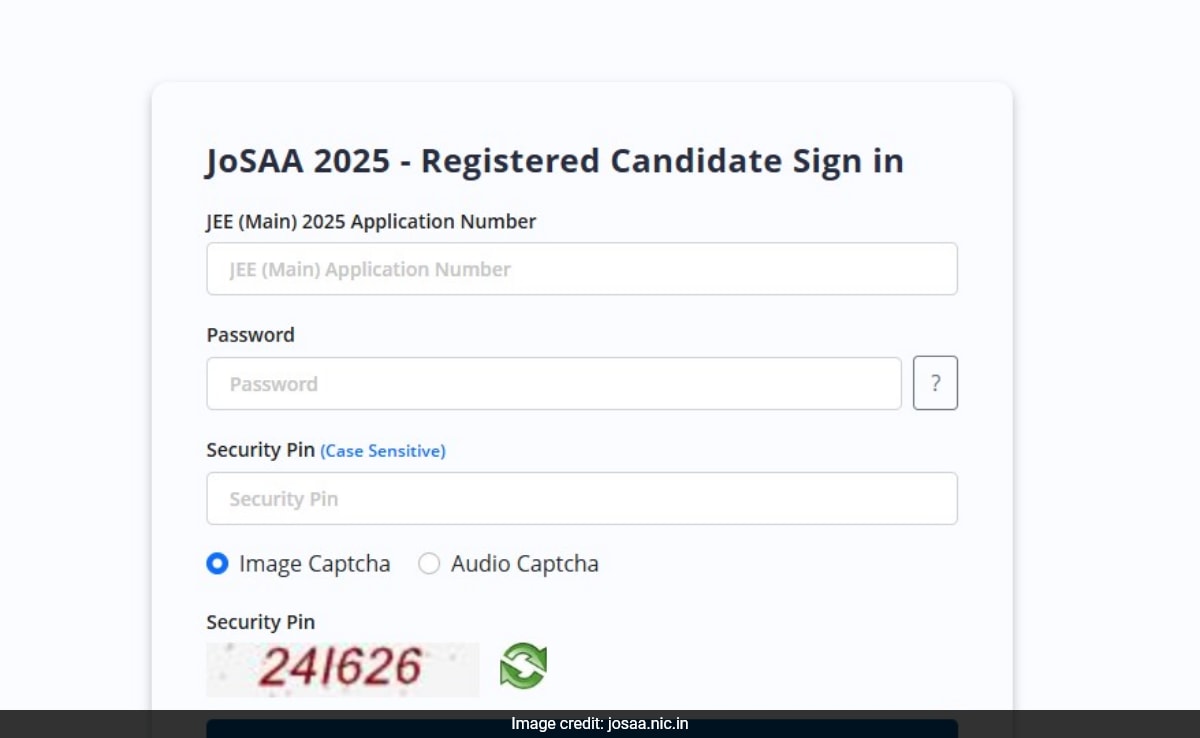
Task: Click the Image credit josaa.nic.in caption
Action: point(600,724)
